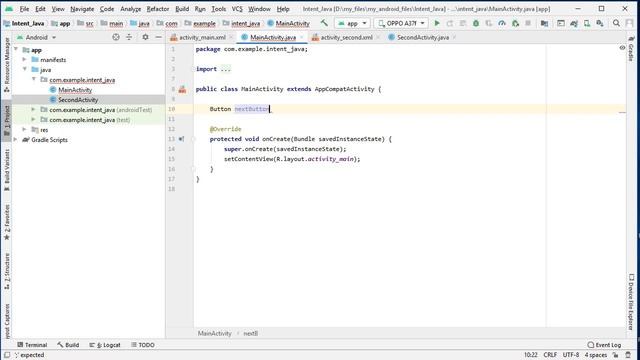This screenshot has height=360, width=640.
Task: Click the CRLF line separator indicator
Action: 550,355
